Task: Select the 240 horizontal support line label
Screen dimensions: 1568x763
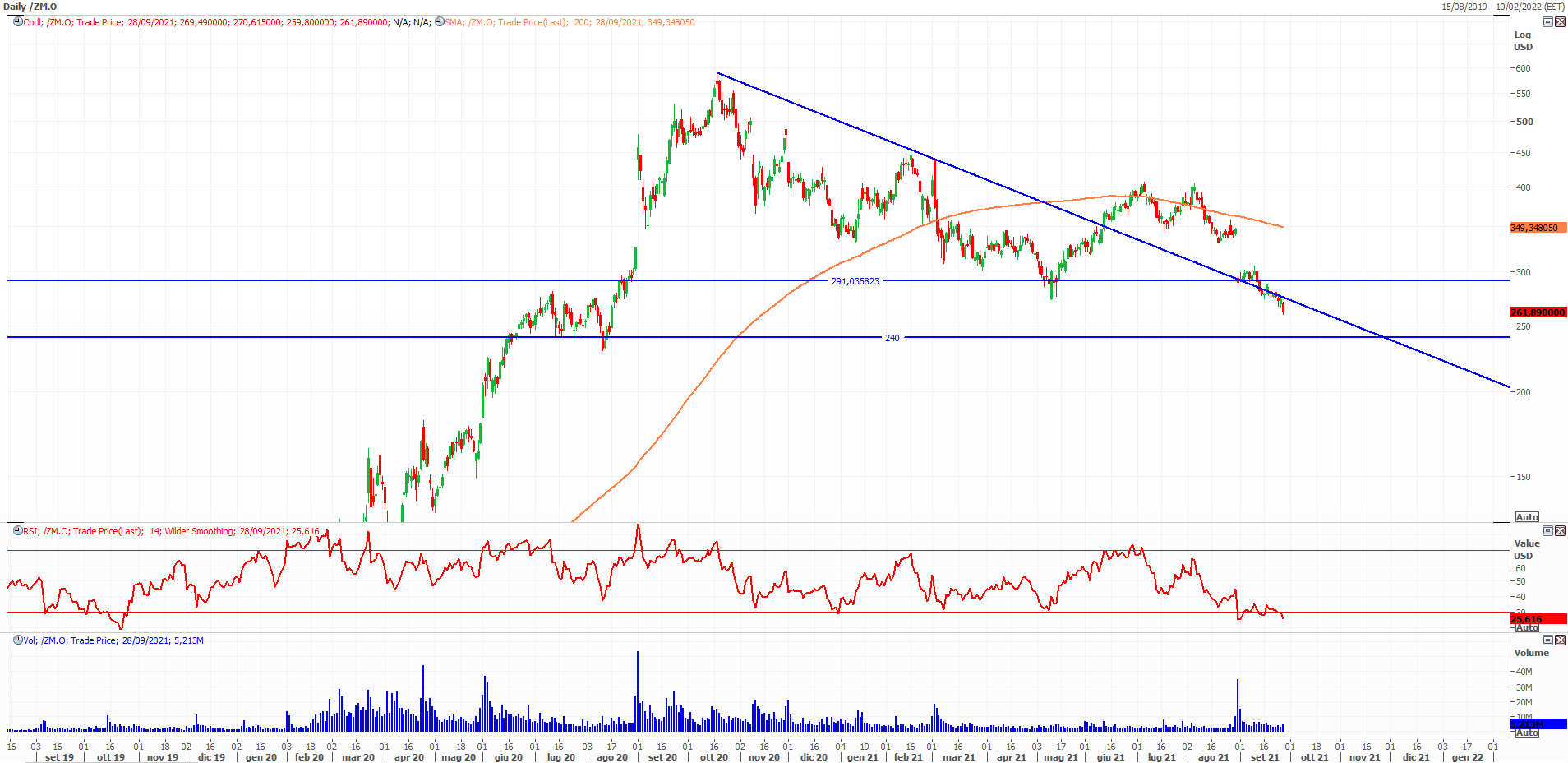Action: point(892,338)
